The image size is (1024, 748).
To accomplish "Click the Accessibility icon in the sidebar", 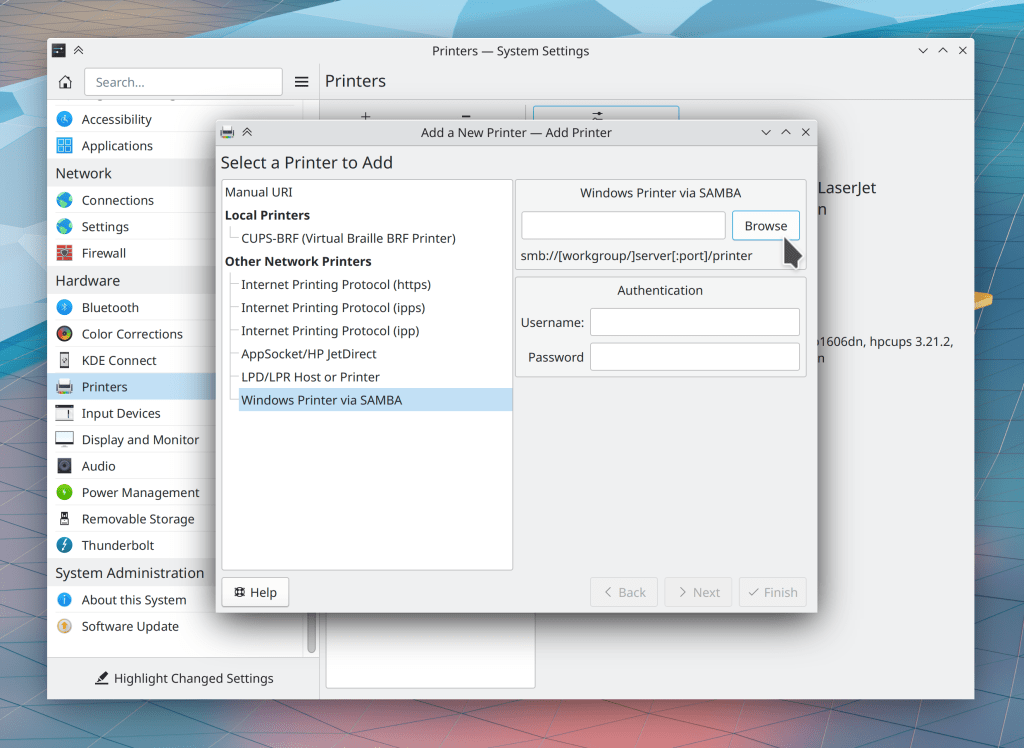I will point(65,119).
